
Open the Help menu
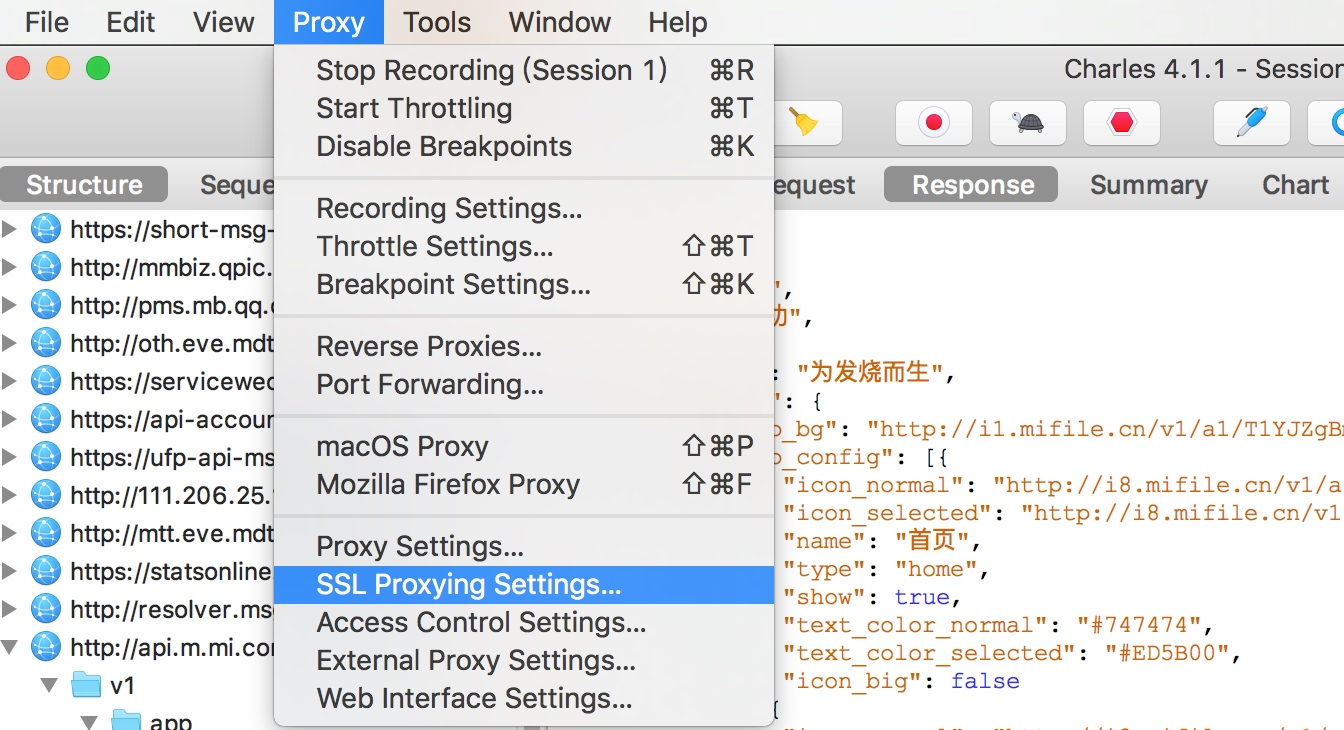tap(678, 22)
